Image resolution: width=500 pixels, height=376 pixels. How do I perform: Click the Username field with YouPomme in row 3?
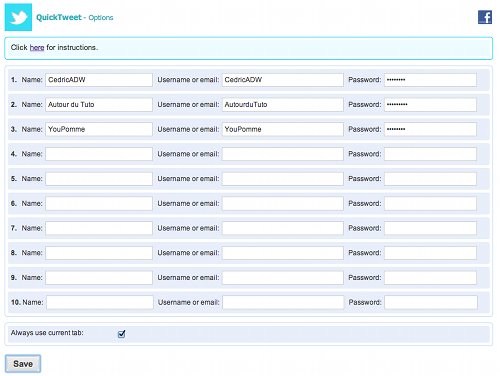283,129
